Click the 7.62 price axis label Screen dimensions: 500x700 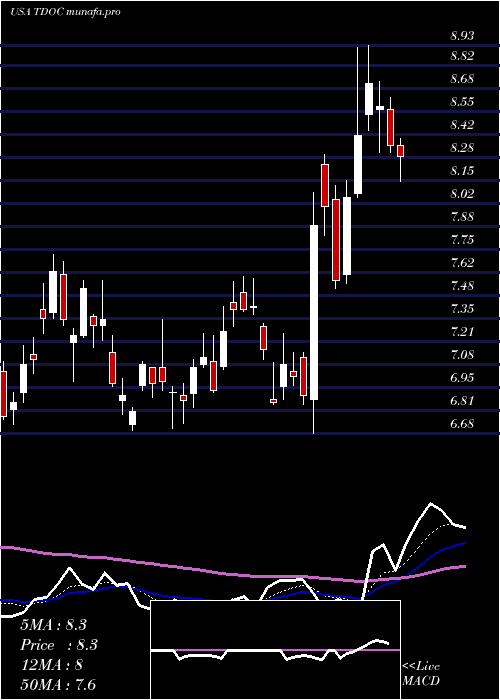click(462, 262)
